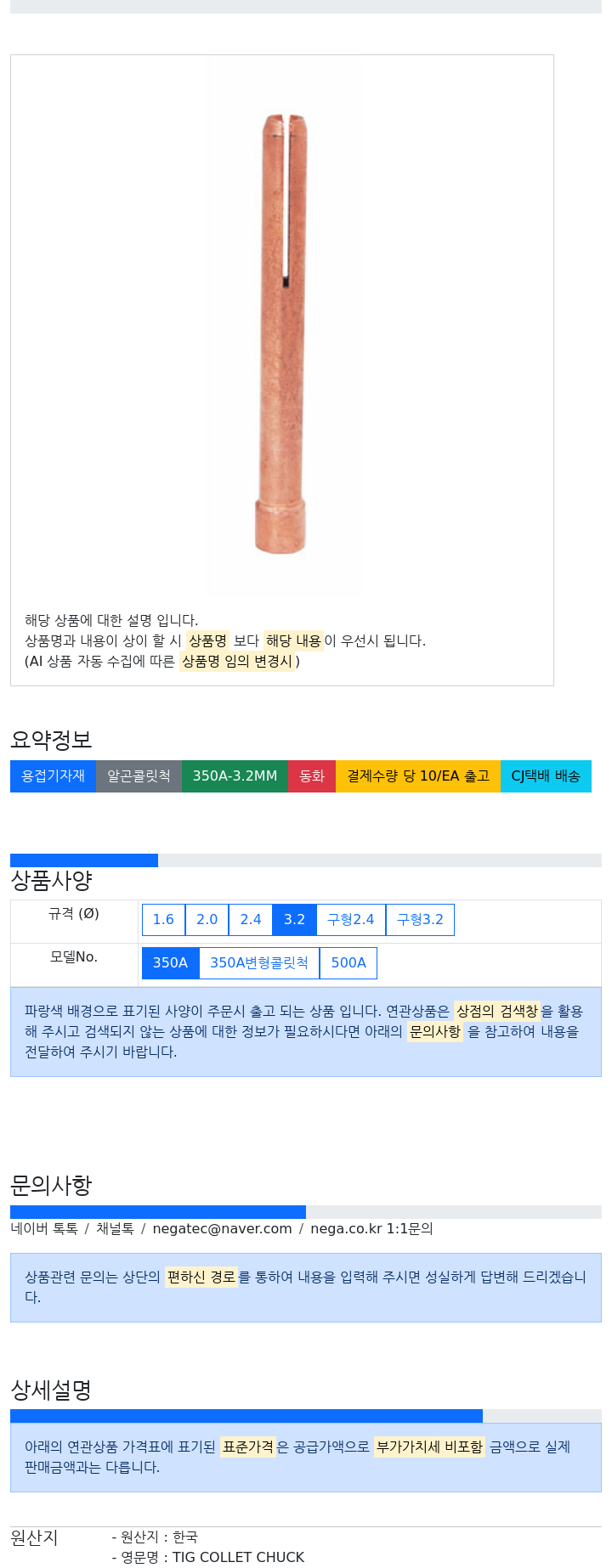This screenshot has width=612, height=1568.
Task: Choose the 350A변형콜릿척 model
Action: (x=259, y=963)
